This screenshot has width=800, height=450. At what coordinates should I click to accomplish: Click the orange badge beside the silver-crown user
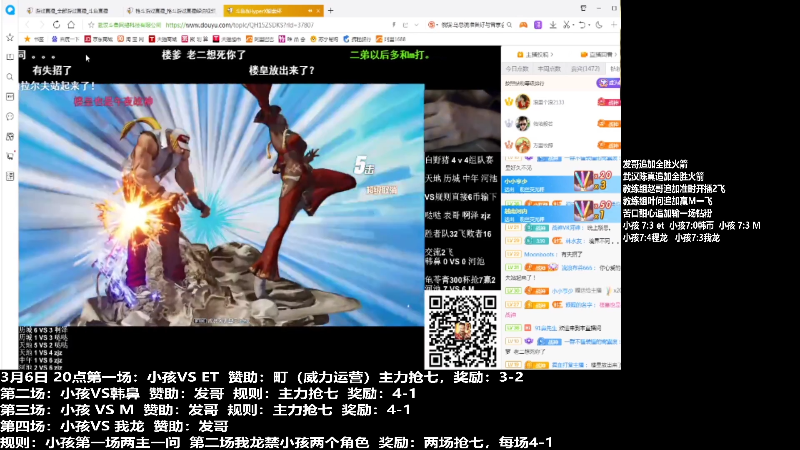click(x=609, y=124)
